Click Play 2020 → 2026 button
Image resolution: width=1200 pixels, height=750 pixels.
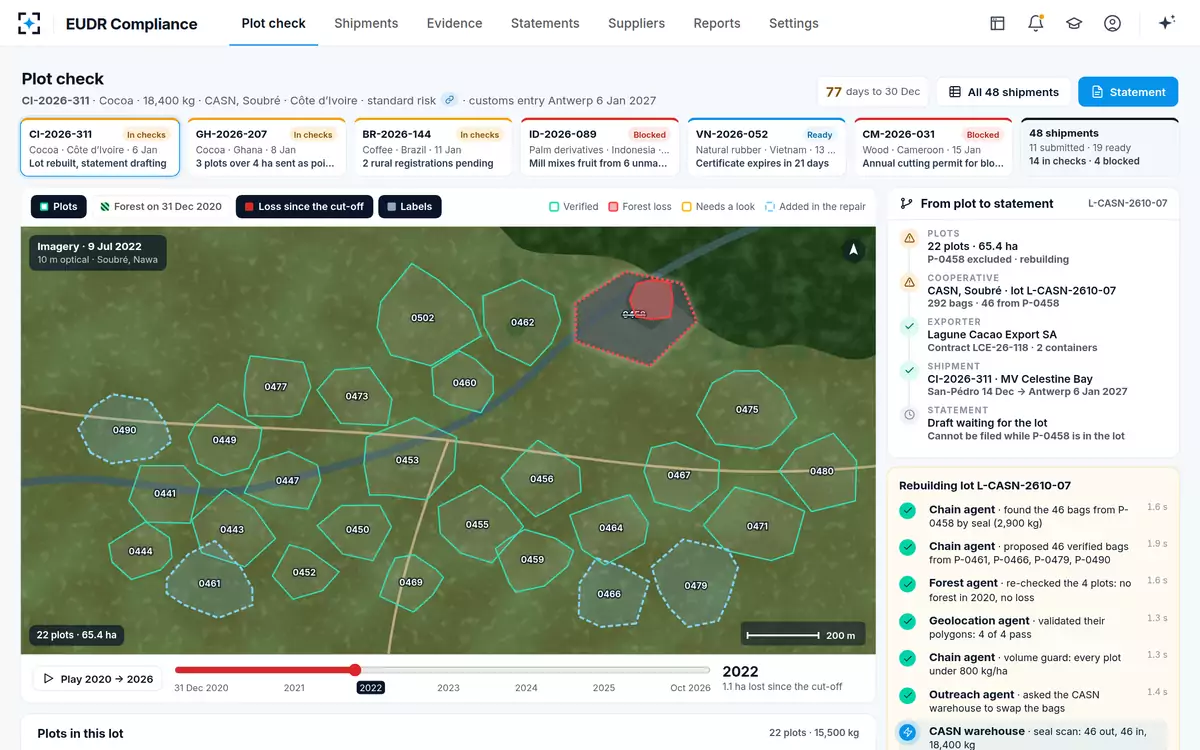click(x=97, y=679)
